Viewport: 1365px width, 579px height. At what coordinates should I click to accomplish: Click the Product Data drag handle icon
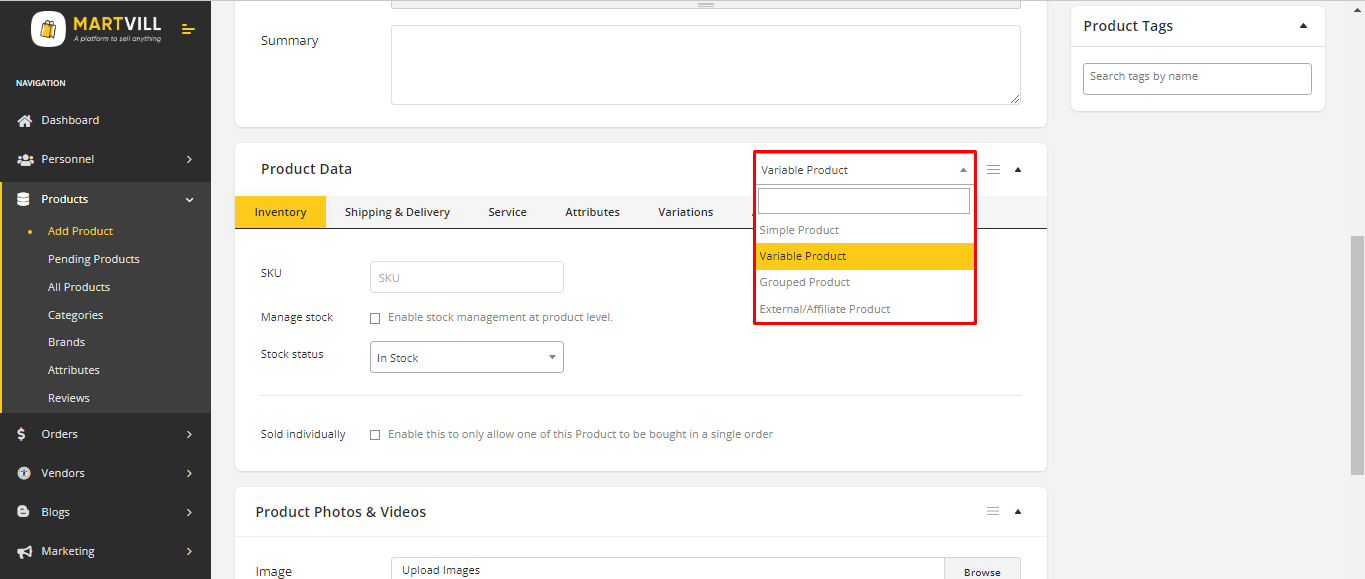(x=993, y=170)
